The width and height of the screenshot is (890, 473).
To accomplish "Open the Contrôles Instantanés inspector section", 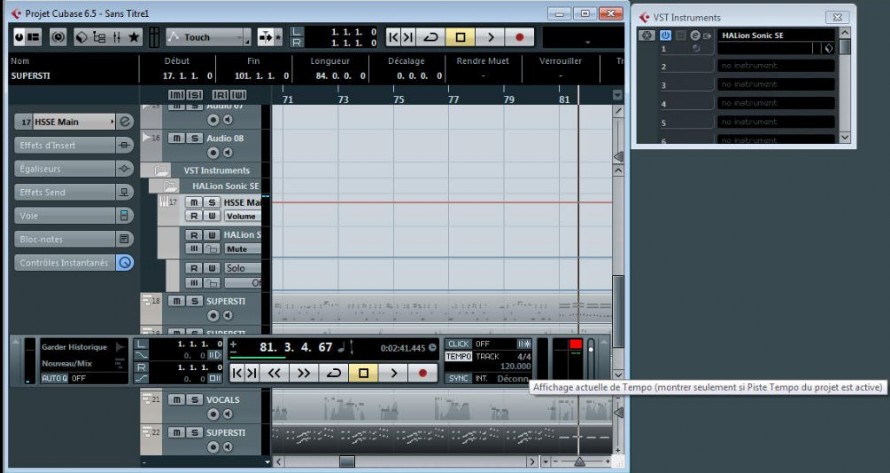I will pyautogui.click(x=65, y=263).
